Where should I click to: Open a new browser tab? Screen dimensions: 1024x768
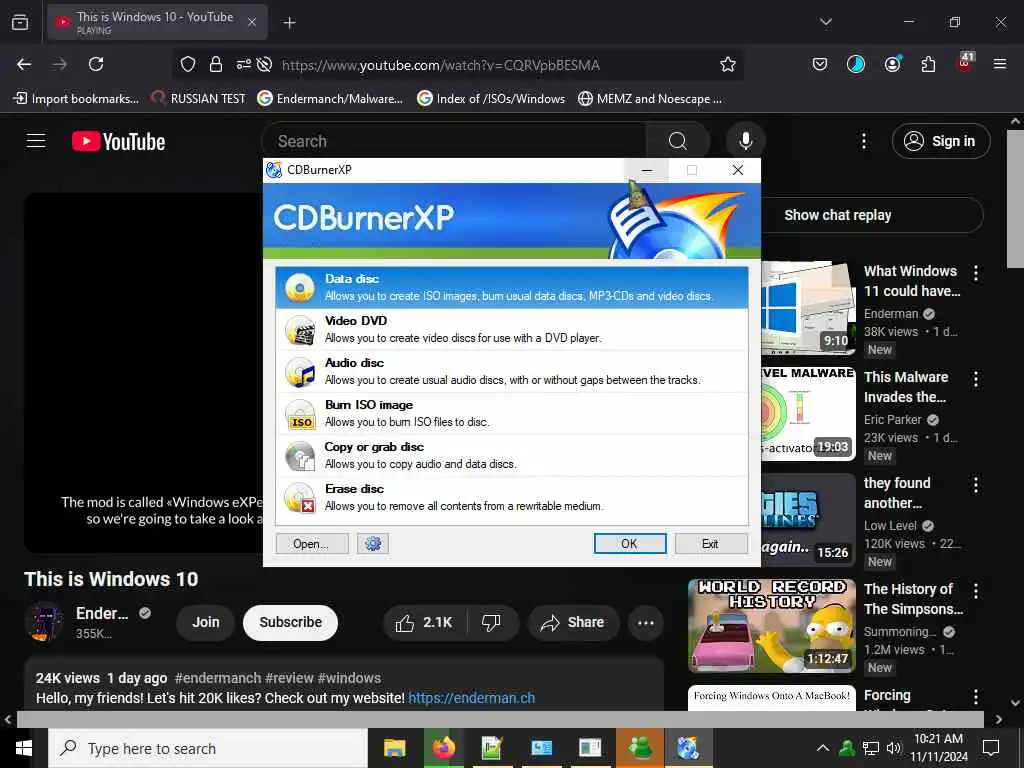coord(289,23)
